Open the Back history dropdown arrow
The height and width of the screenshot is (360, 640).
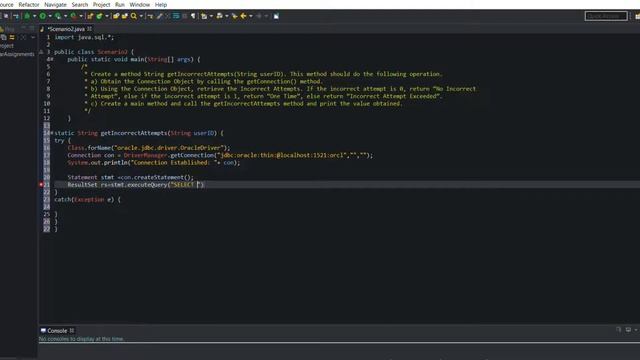(251, 16)
